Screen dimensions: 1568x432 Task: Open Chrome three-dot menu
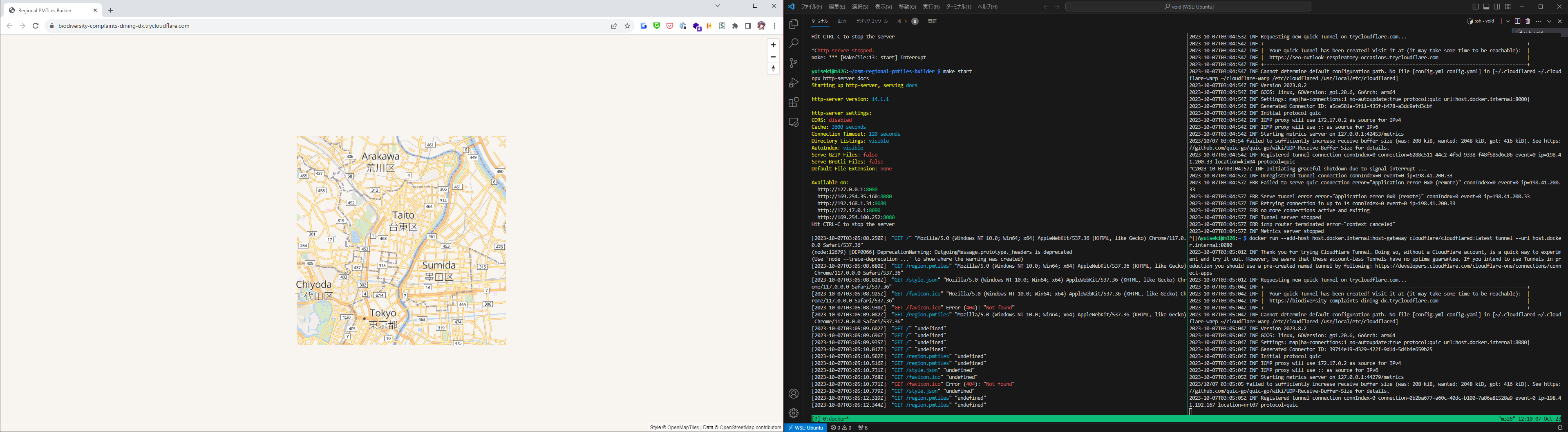click(774, 26)
